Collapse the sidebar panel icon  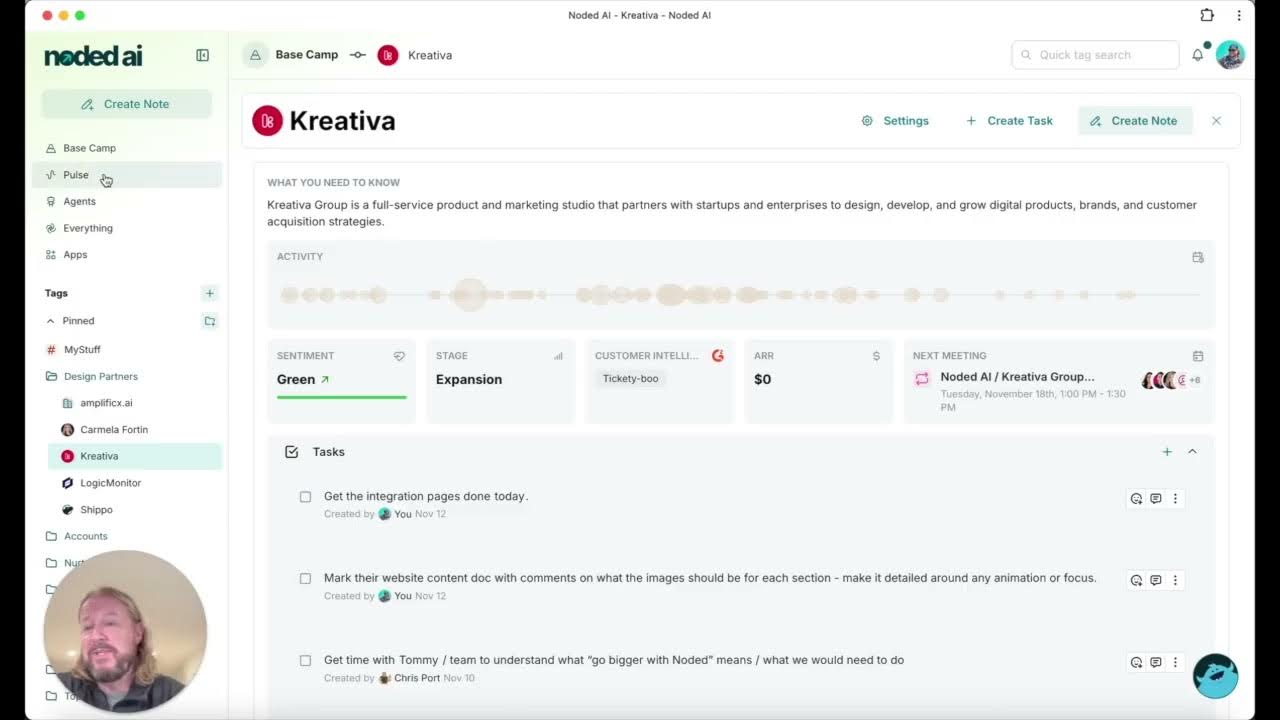202,56
